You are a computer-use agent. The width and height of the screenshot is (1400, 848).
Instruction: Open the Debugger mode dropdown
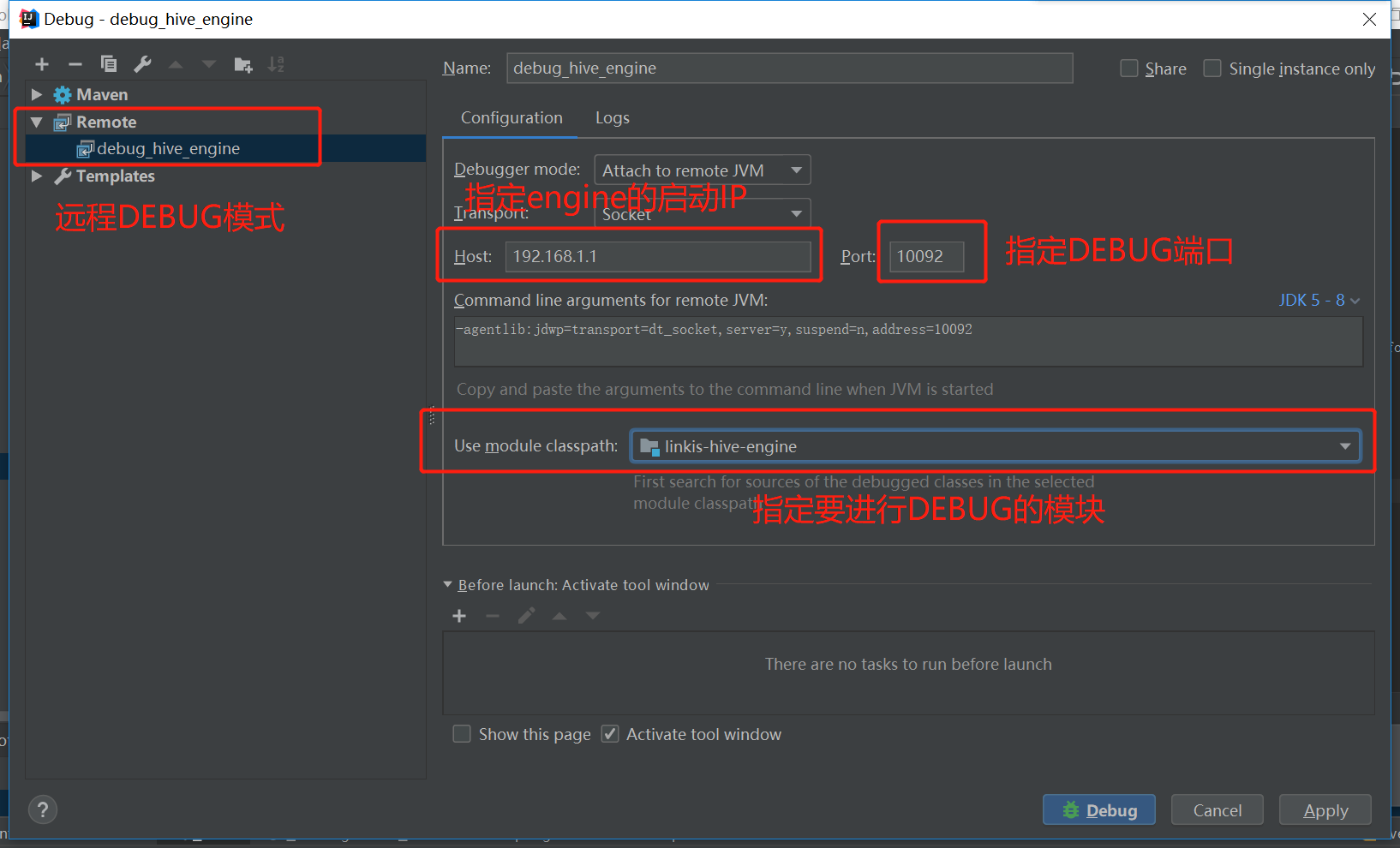(x=702, y=170)
